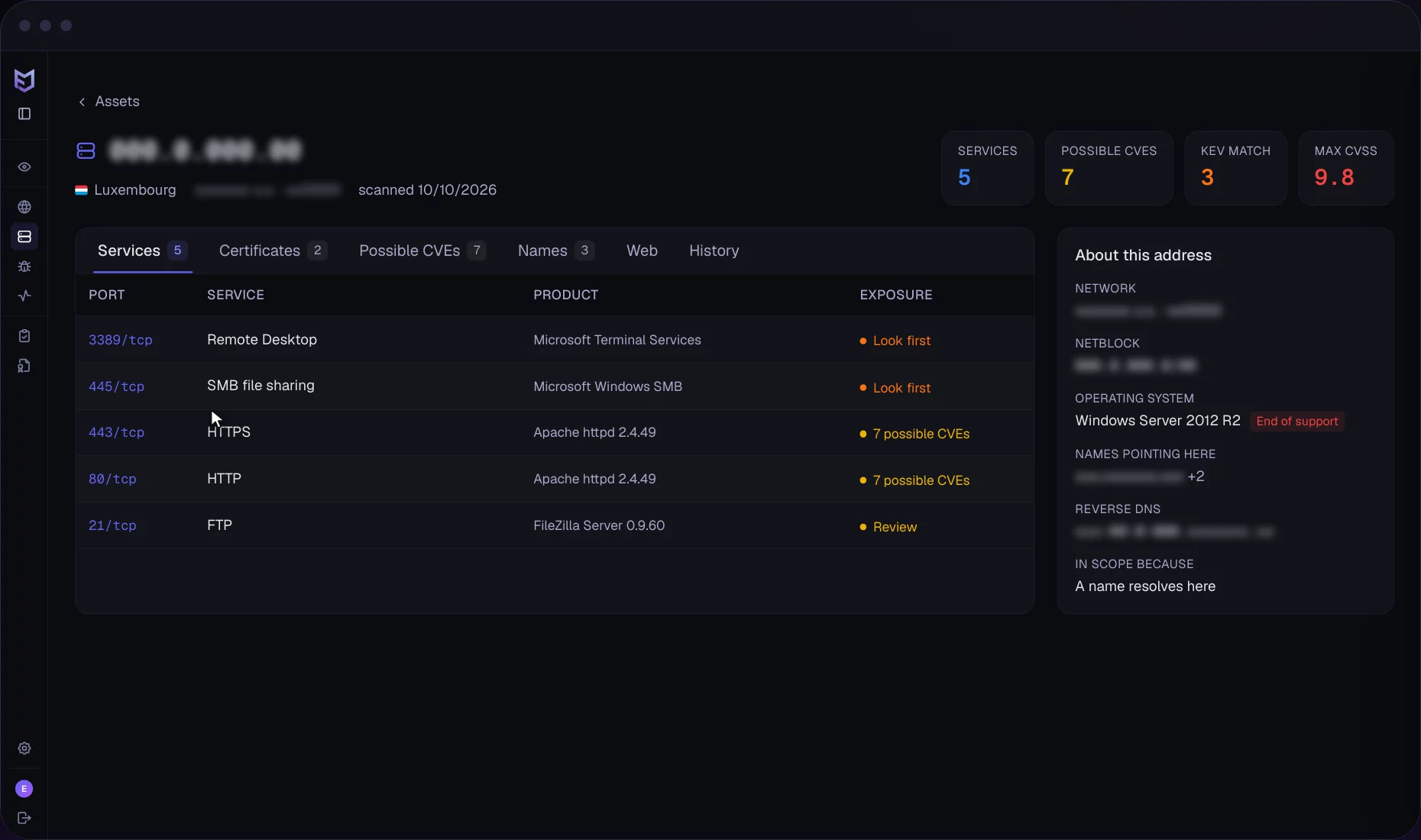
Task: Click the KEV Match summary card
Action: pyautogui.click(x=1235, y=168)
